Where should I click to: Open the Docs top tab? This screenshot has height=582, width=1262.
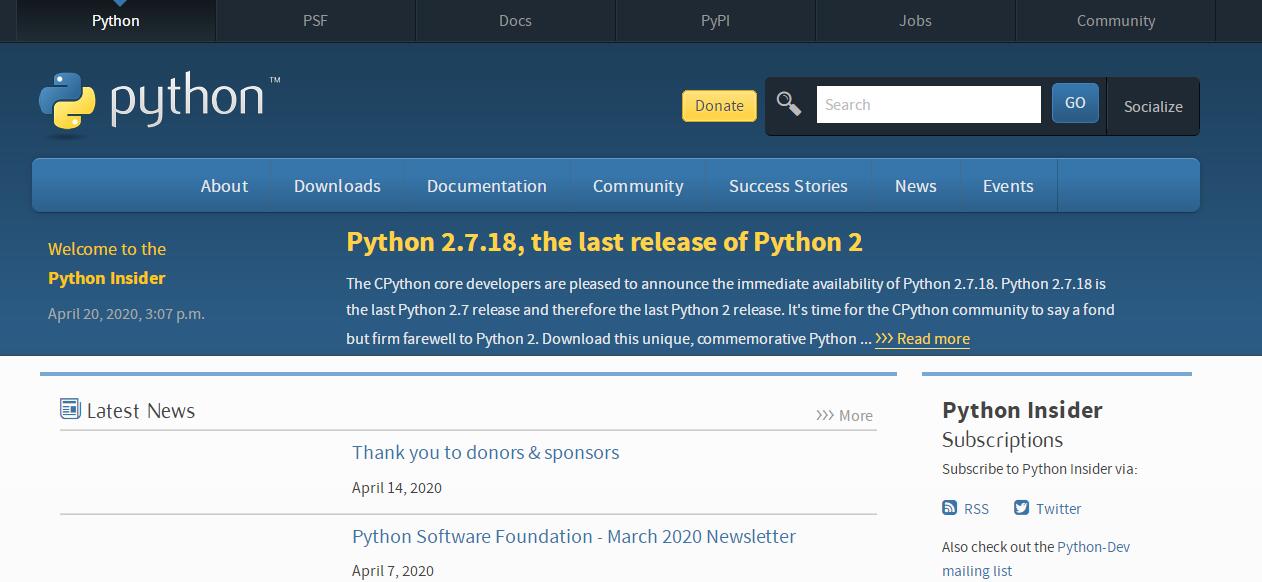click(516, 20)
